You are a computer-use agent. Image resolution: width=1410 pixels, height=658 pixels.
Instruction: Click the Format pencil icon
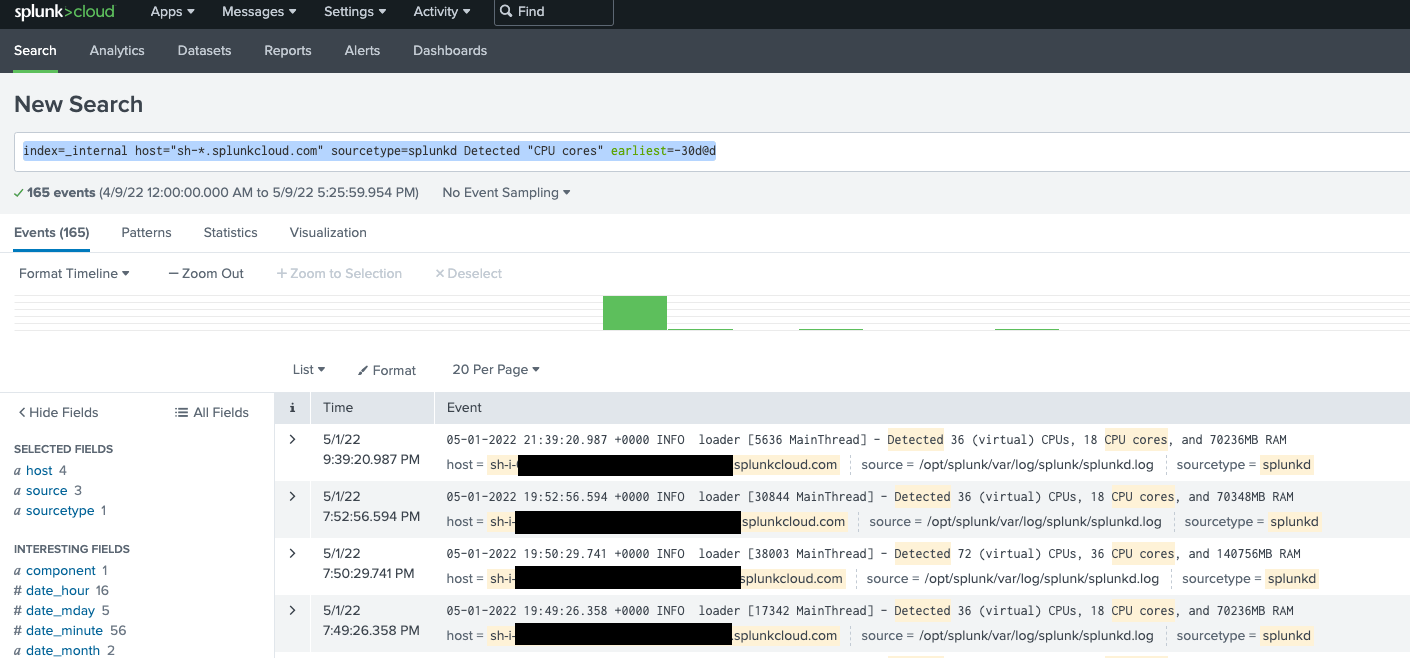tap(361, 370)
